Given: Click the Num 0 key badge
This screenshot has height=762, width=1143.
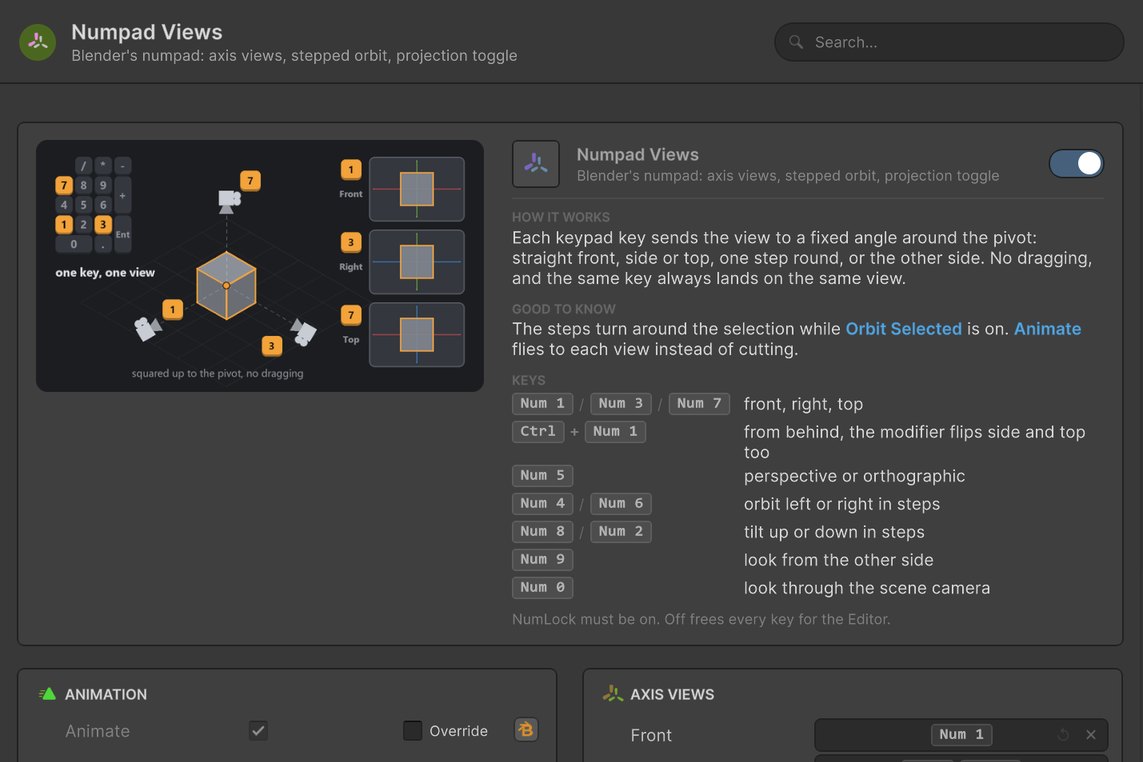Looking at the screenshot, I should (542, 587).
